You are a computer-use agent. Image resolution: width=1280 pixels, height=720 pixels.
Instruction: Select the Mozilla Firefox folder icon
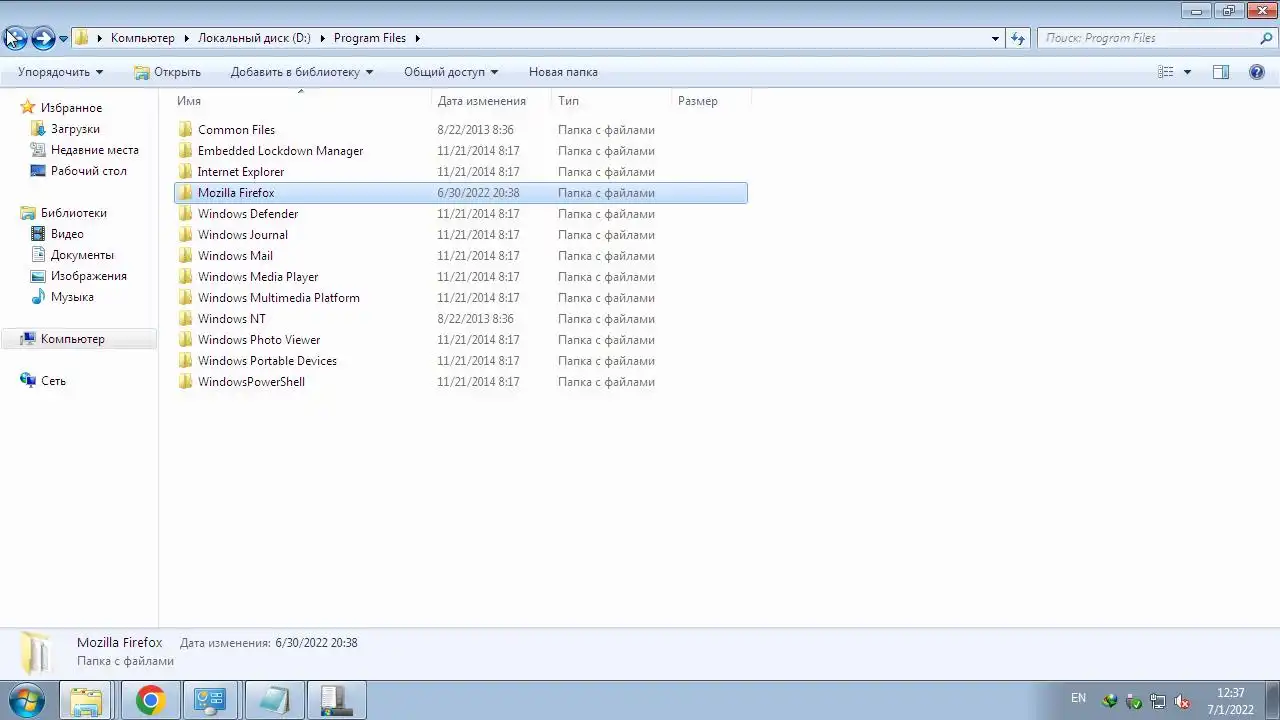(x=185, y=193)
